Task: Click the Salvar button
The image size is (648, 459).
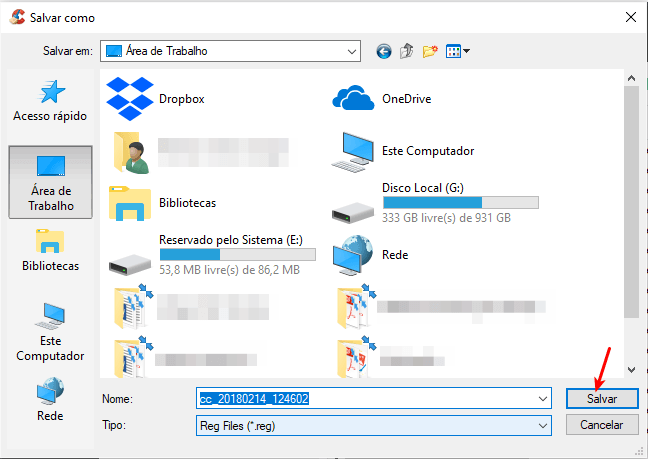Action: click(x=602, y=399)
